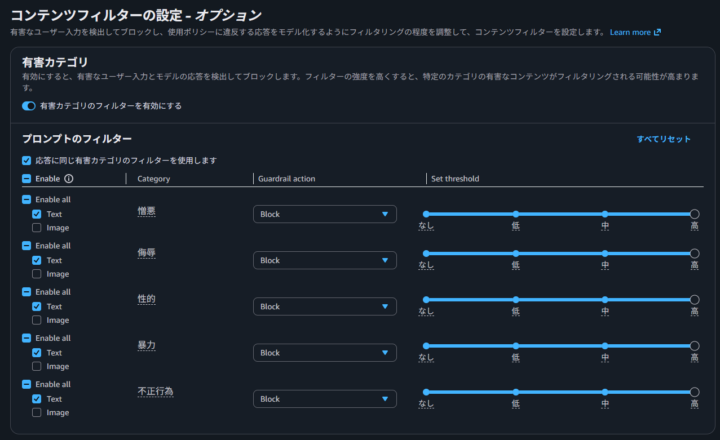Click the external link icon beside Learn more

coord(657,32)
